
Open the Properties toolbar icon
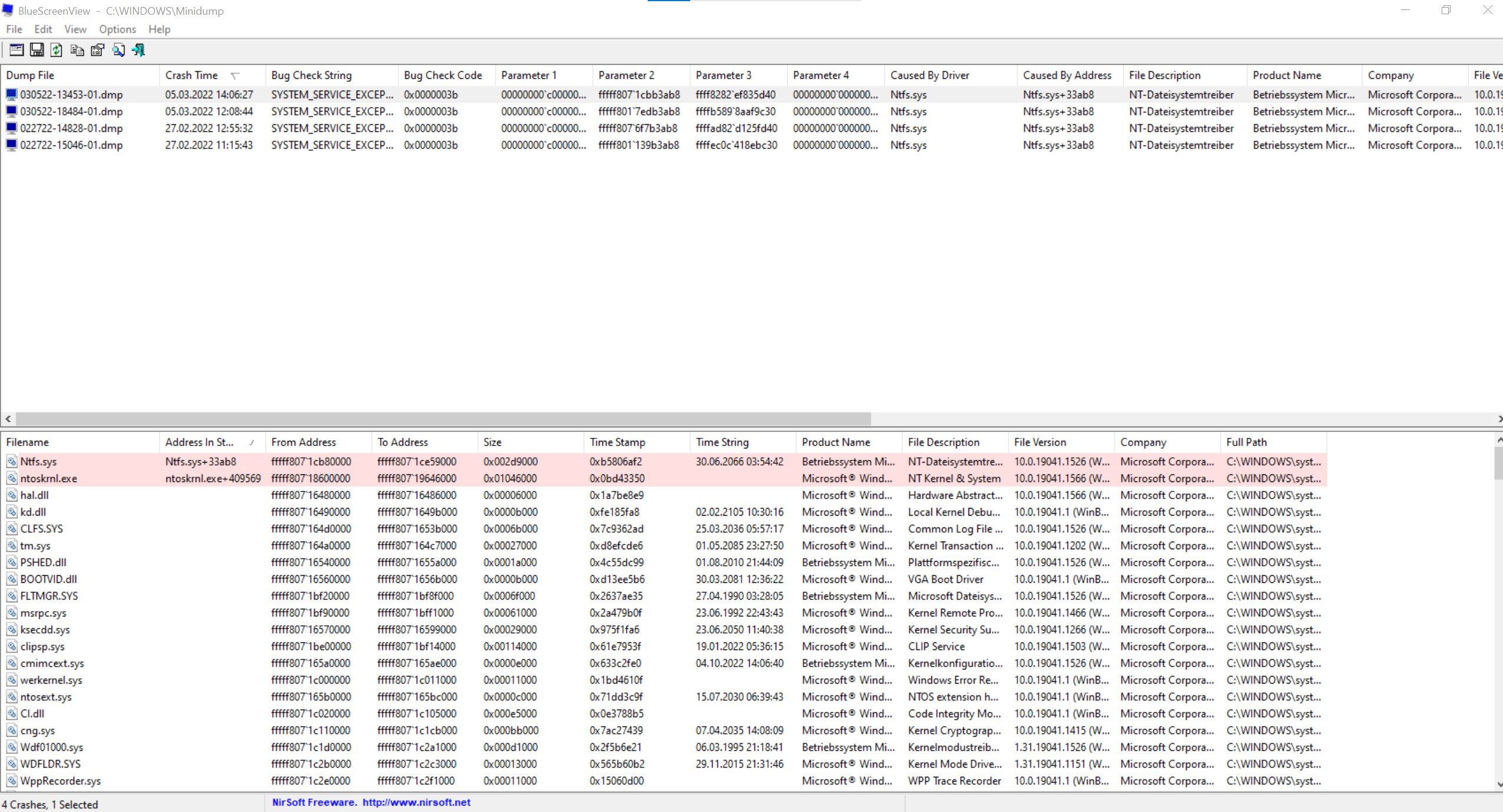pyautogui.click(x=97, y=50)
